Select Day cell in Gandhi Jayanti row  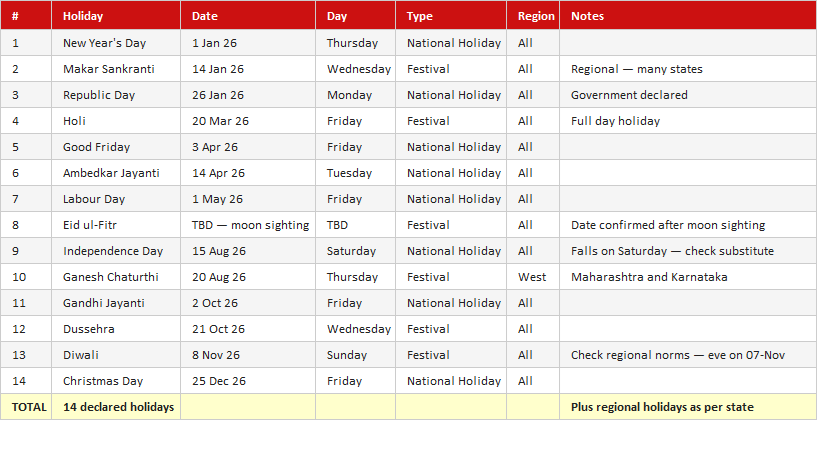pos(355,303)
